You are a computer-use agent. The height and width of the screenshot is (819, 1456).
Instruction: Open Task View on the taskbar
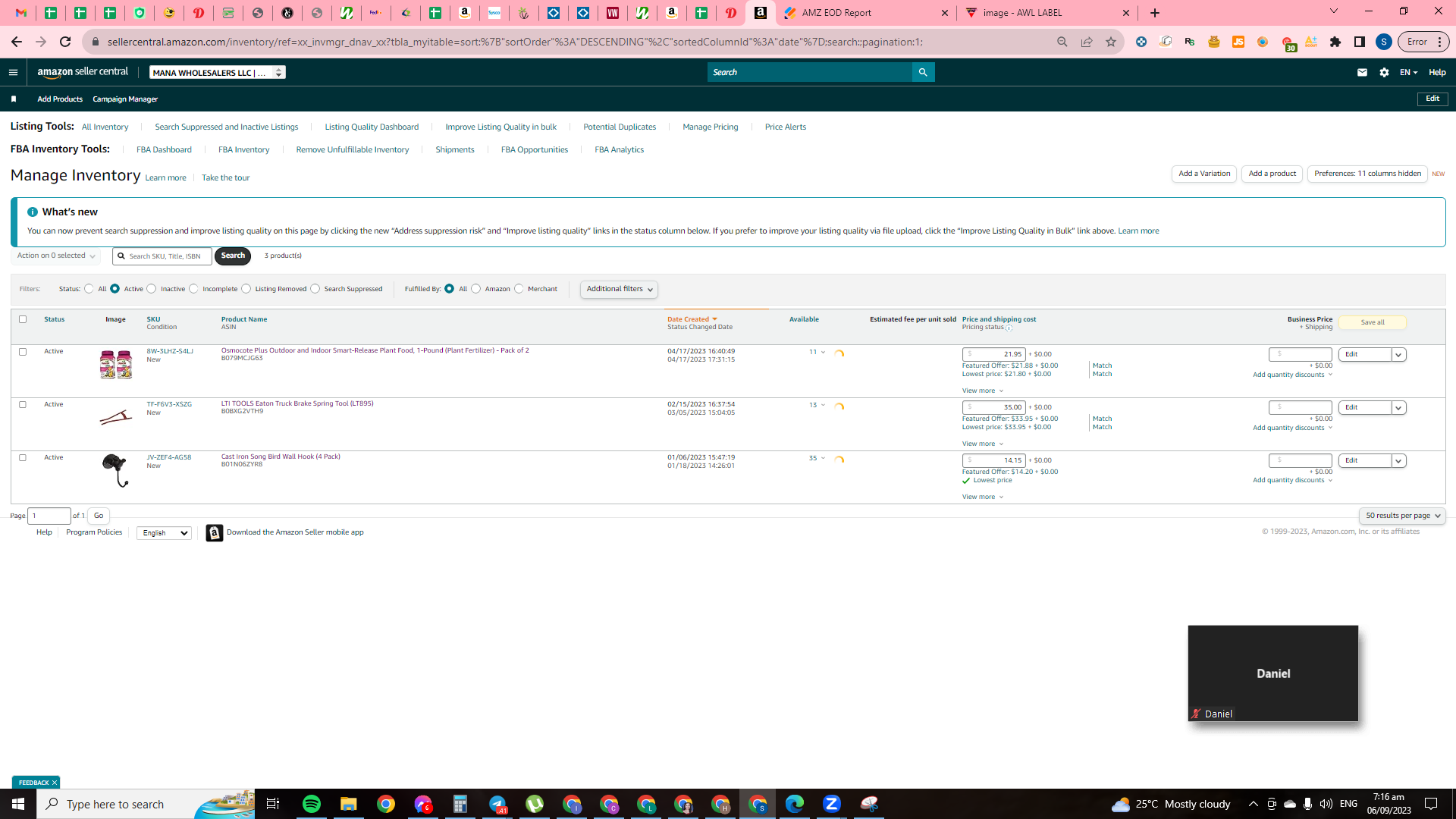point(273,804)
